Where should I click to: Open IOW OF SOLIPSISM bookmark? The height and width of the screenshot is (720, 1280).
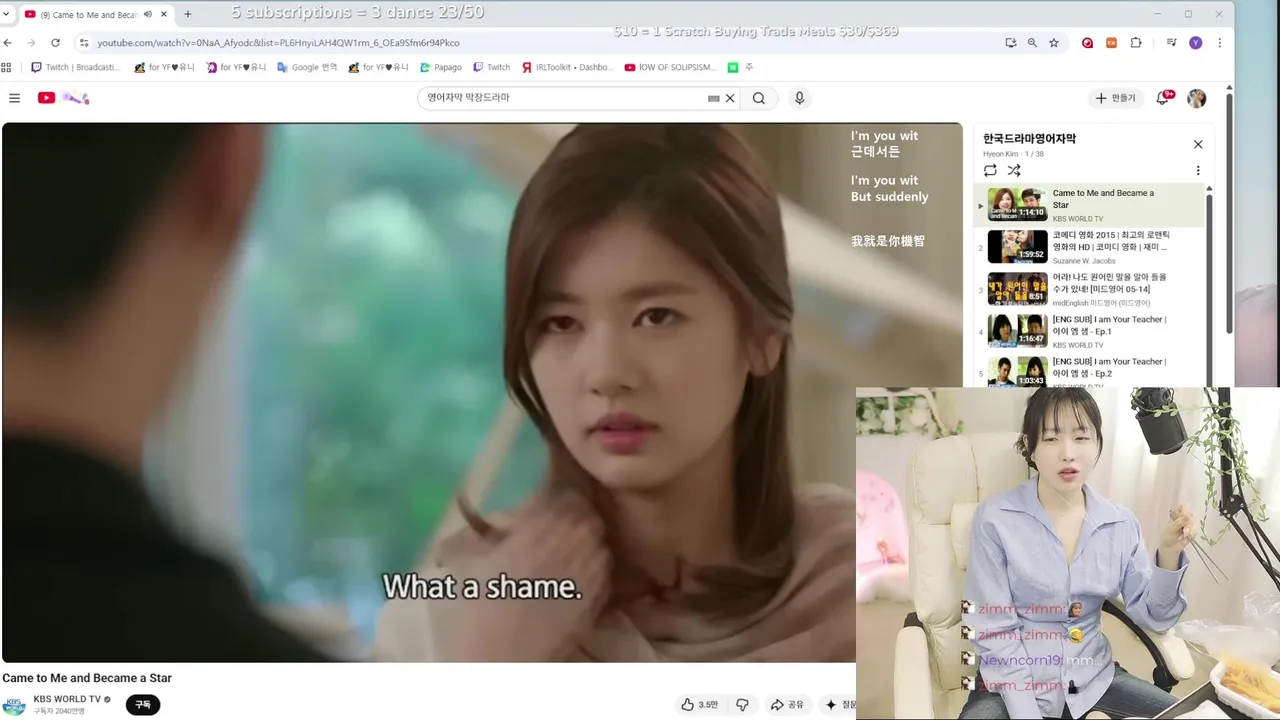[670, 67]
